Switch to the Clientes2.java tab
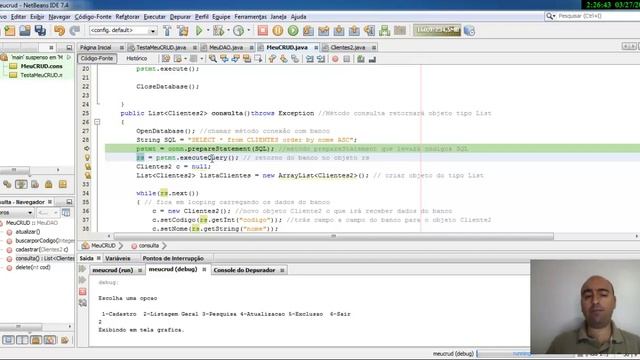 348,47
